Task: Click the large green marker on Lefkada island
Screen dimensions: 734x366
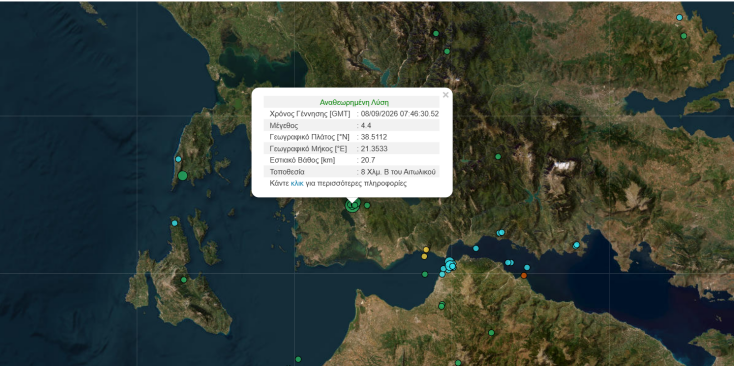Action: pyautogui.click(x=183, y=176)
